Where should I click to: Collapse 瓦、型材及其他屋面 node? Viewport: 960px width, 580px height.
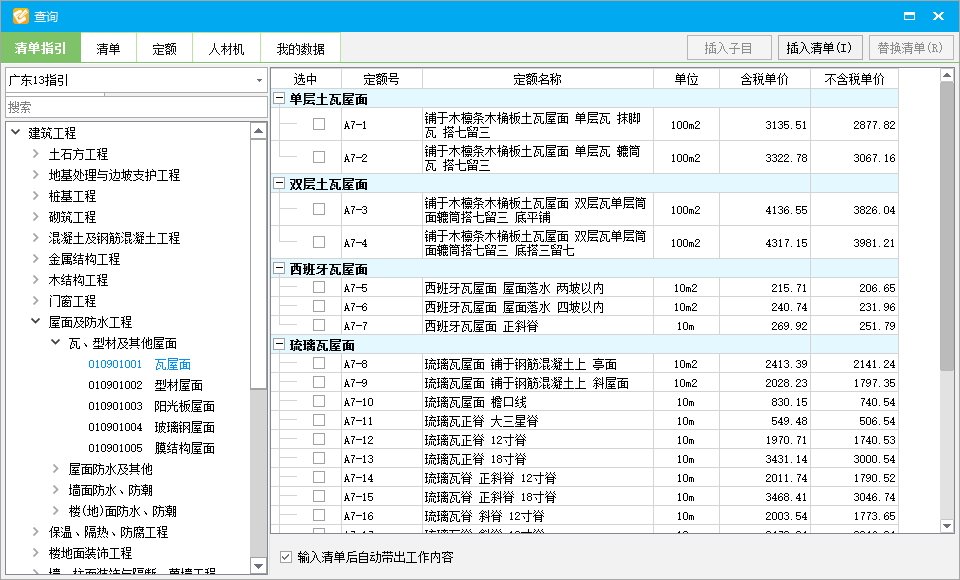(56, 342)
